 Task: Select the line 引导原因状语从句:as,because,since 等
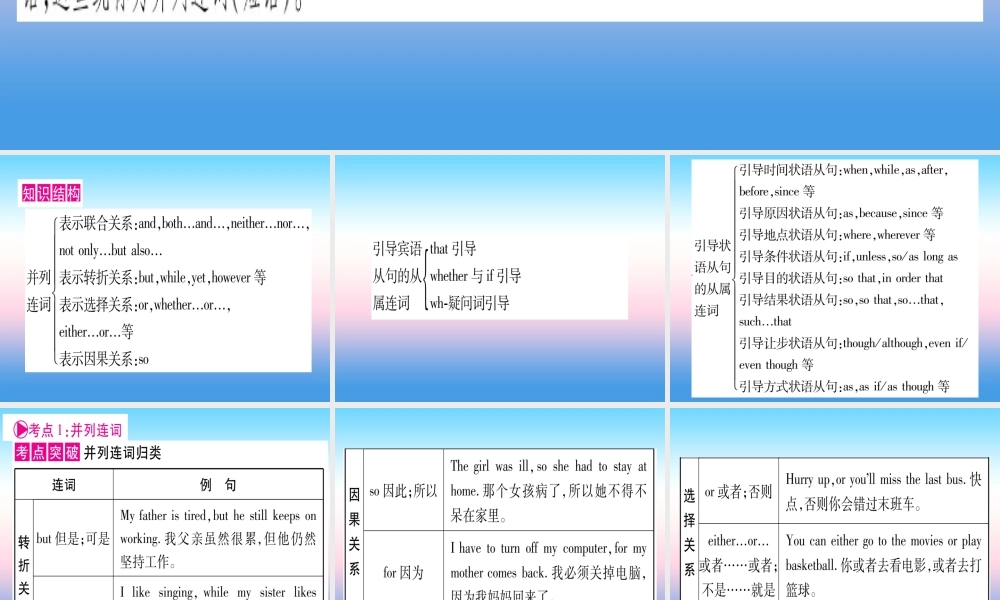tap(841, 213)
